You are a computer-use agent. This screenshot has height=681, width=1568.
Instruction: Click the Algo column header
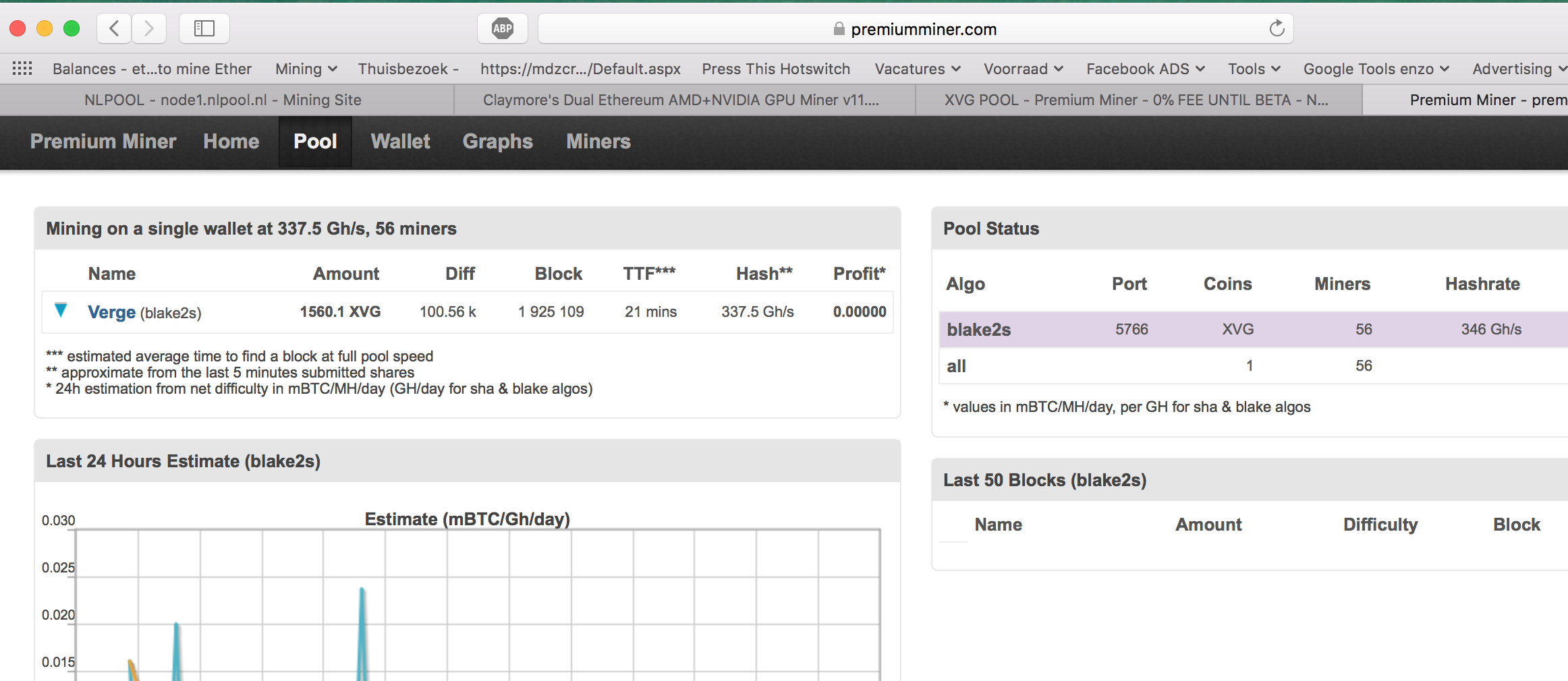pyautogui.click(x=965, y=284)
